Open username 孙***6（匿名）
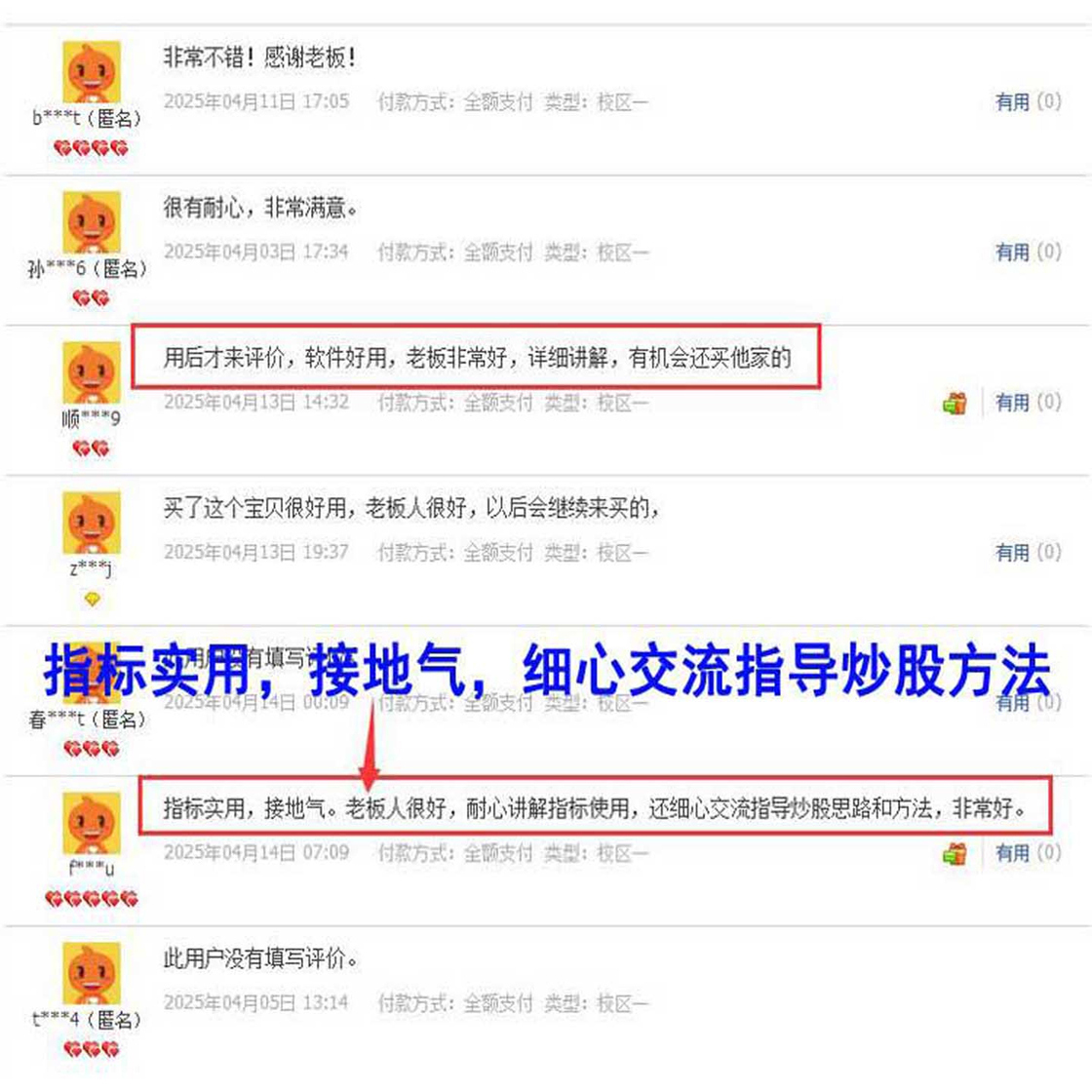This screenshot has width=1092, height=1092. (x=88, y=268)
